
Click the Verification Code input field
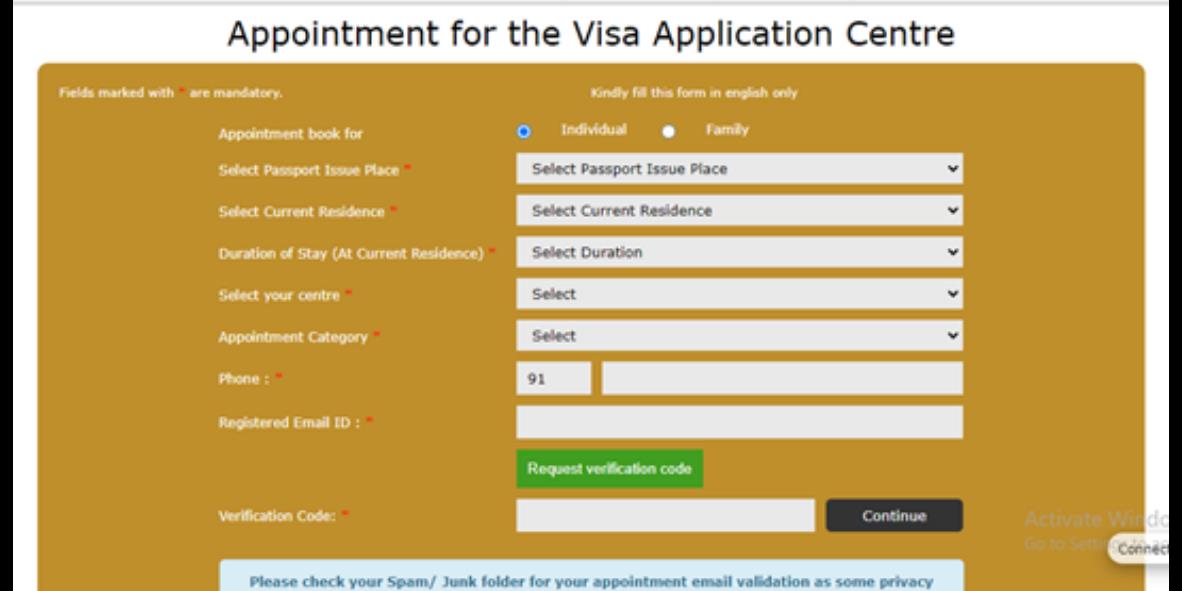(663, 515)
